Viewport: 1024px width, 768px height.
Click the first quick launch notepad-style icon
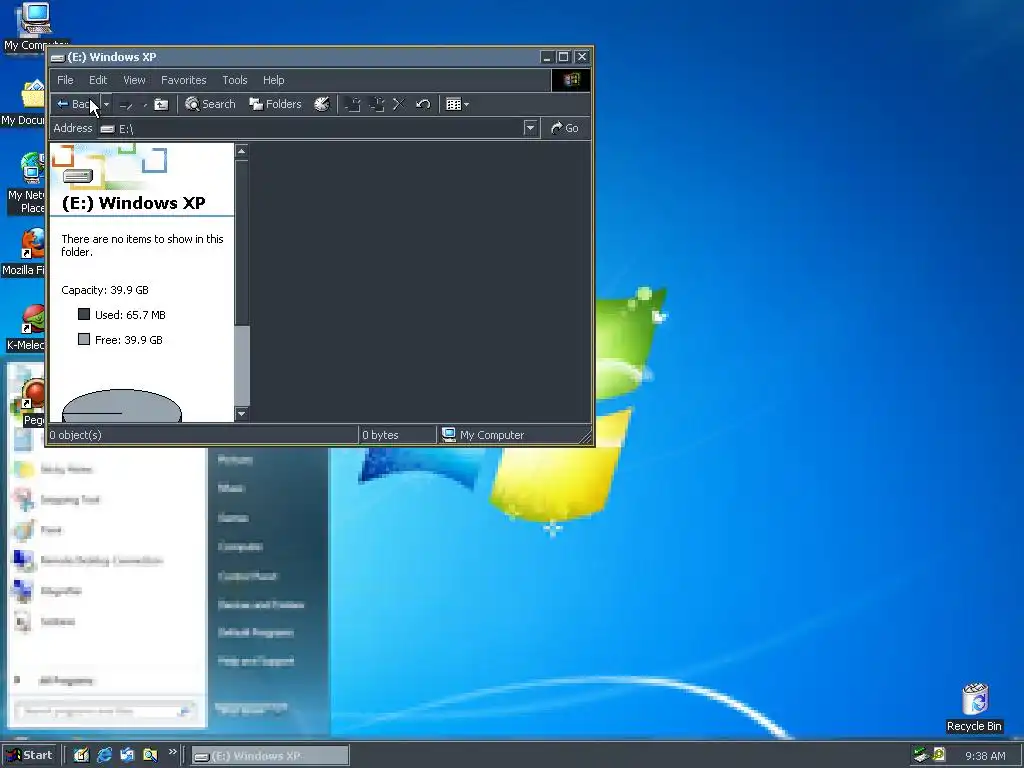click(x=81, y=756)
